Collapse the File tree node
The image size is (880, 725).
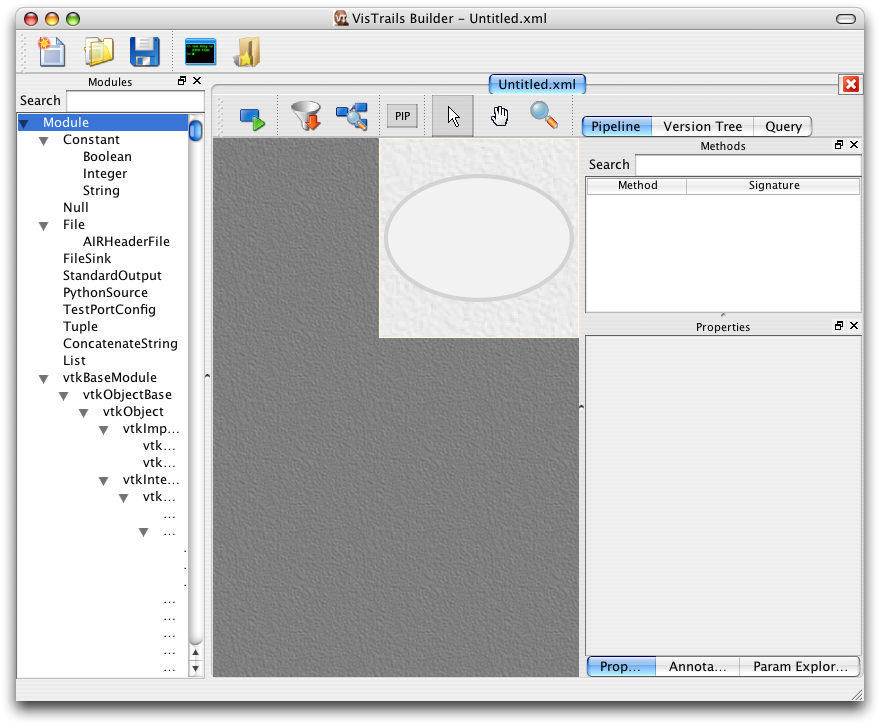[44, 226]
